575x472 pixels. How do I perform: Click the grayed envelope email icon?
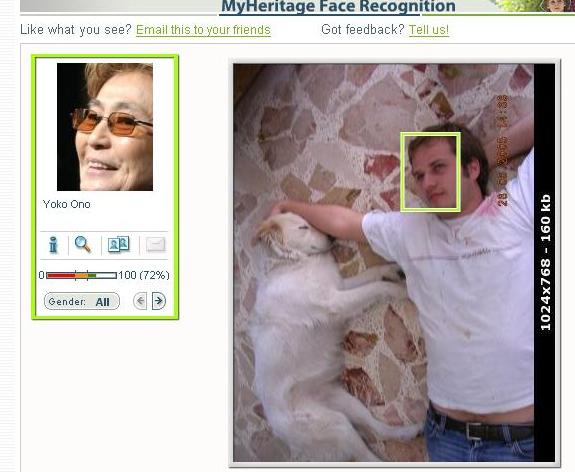coord(156,244)
